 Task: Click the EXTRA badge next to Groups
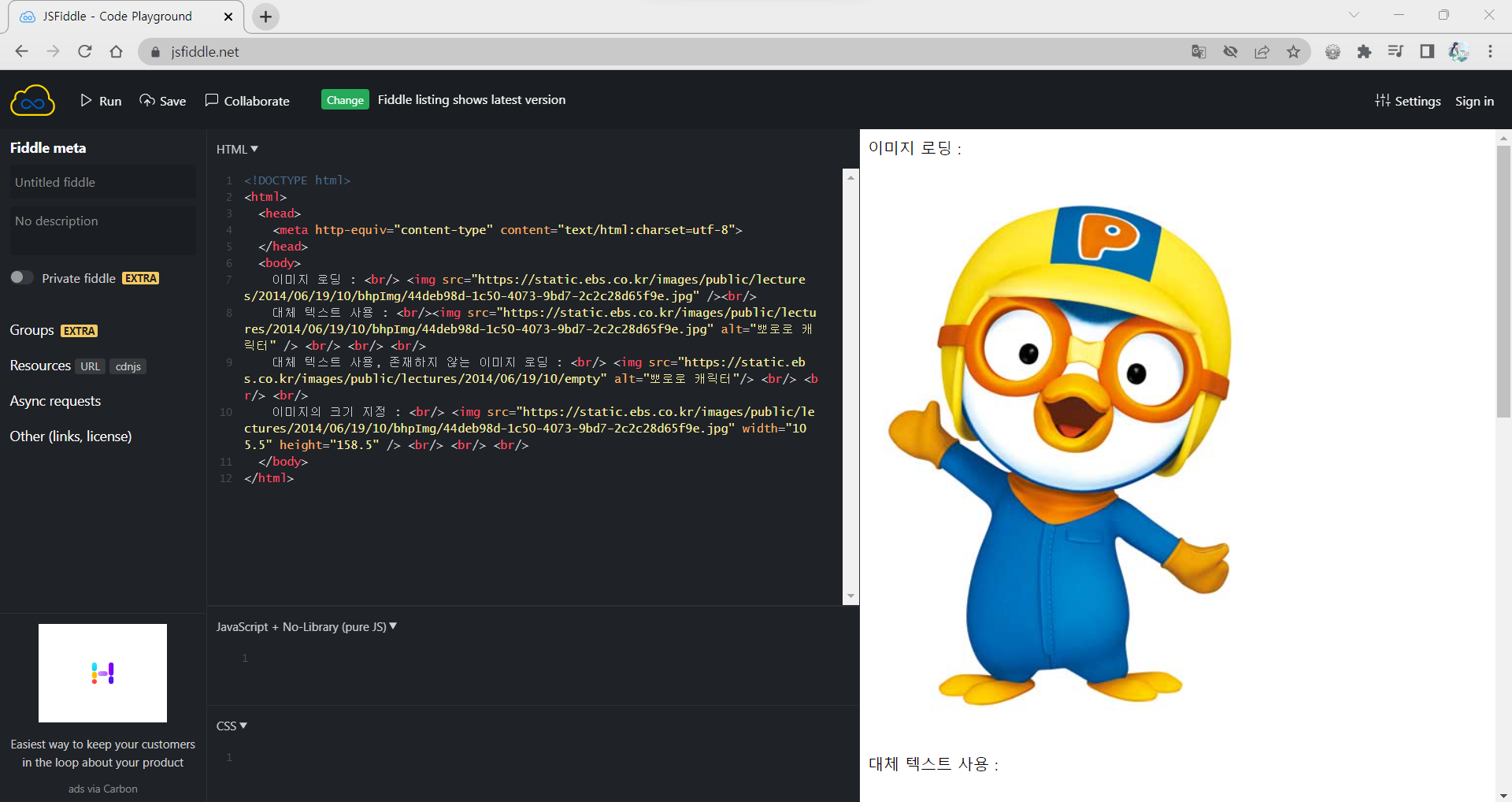80,331
